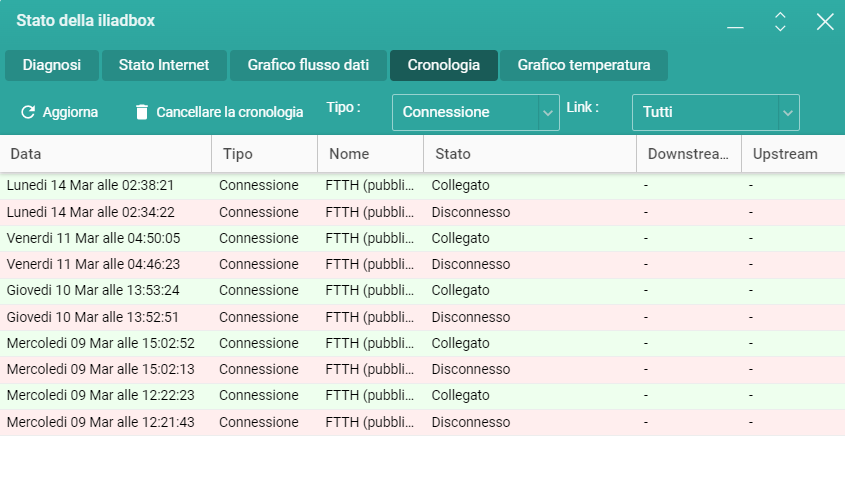Click the Upstream column header

[x=793, y=154]
